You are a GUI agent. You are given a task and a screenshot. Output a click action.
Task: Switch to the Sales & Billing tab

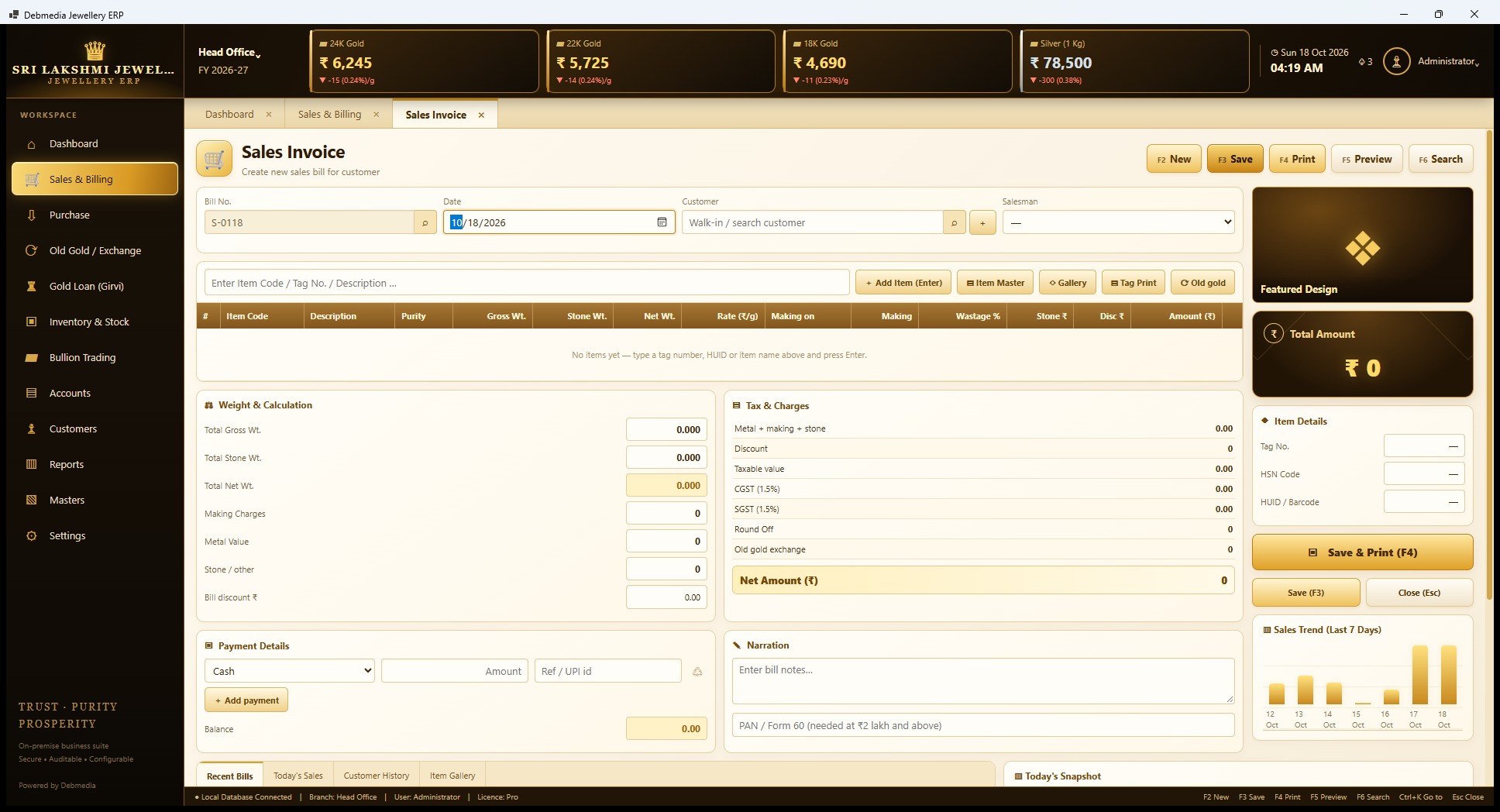tap(330, 115)
